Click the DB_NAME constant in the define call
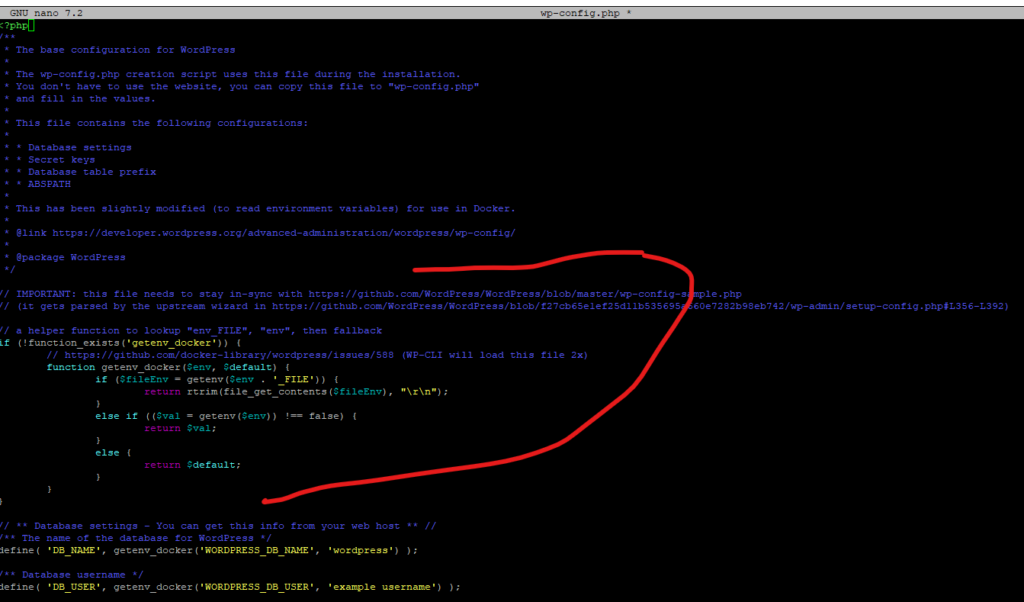Image resolution: width=1024 pixels, height=602 pixels. point(74,550)
